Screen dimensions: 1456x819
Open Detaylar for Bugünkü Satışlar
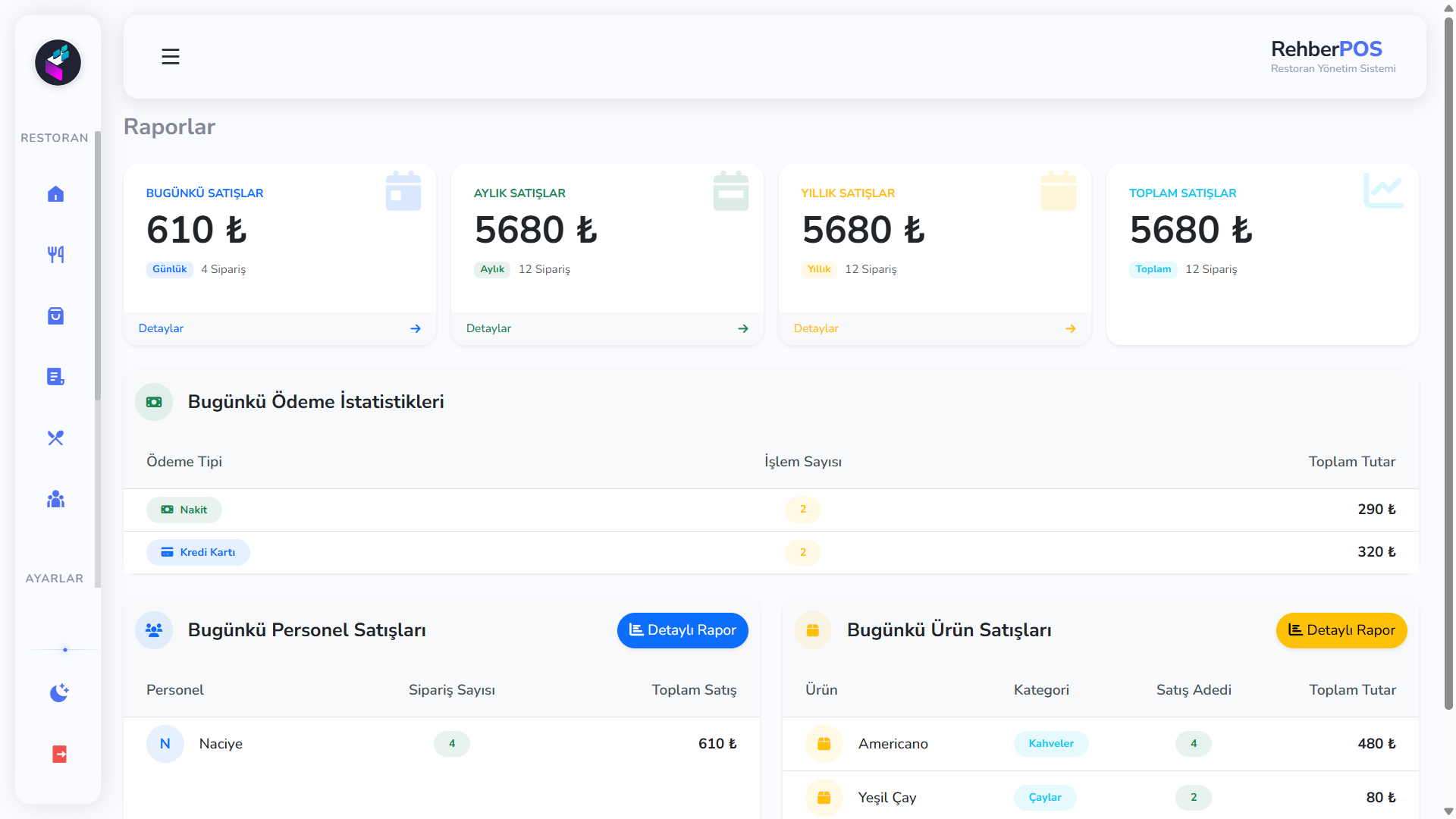[161, 328]
